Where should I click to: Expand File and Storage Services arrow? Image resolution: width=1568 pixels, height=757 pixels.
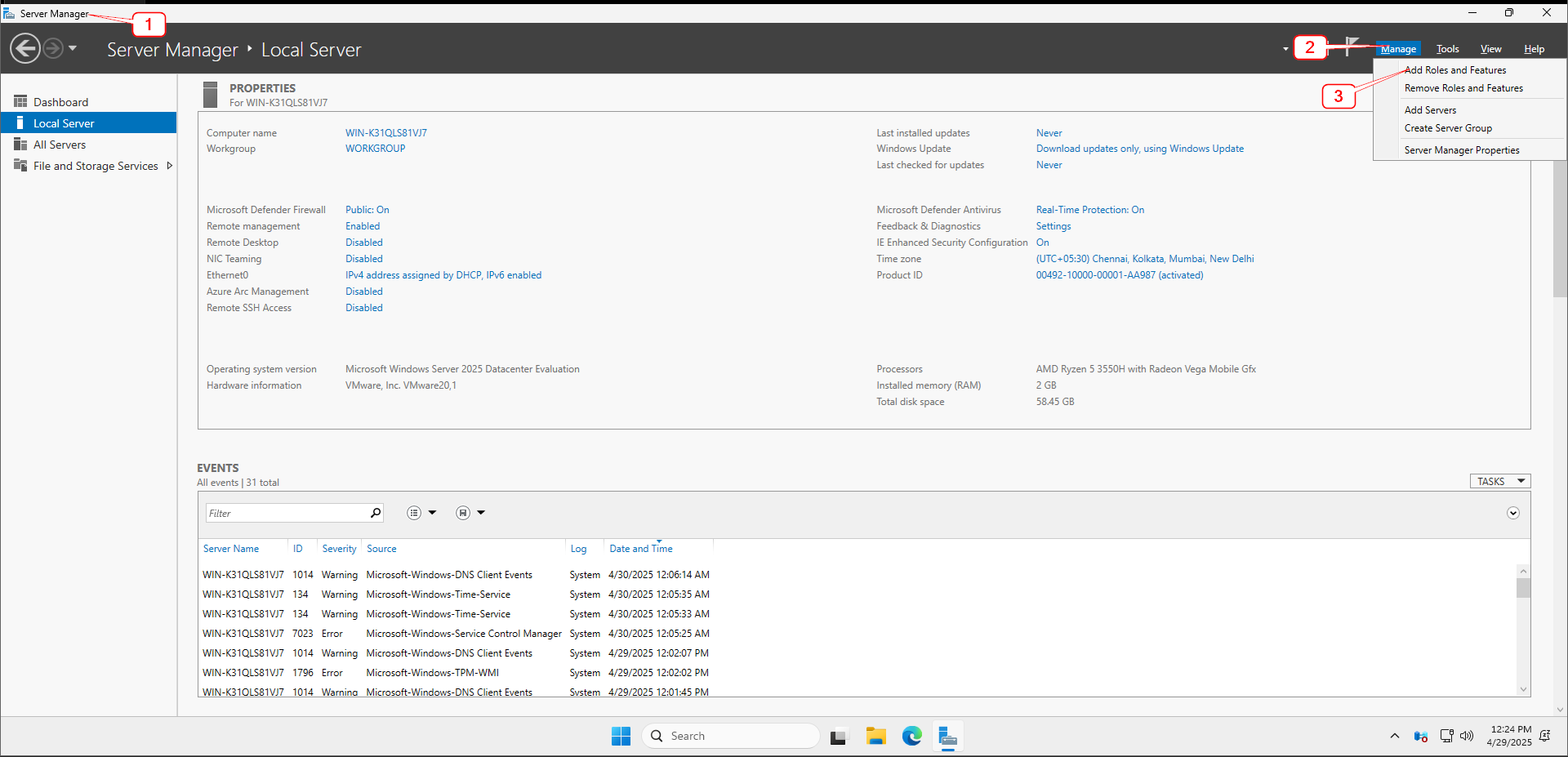tap(169, 166)
